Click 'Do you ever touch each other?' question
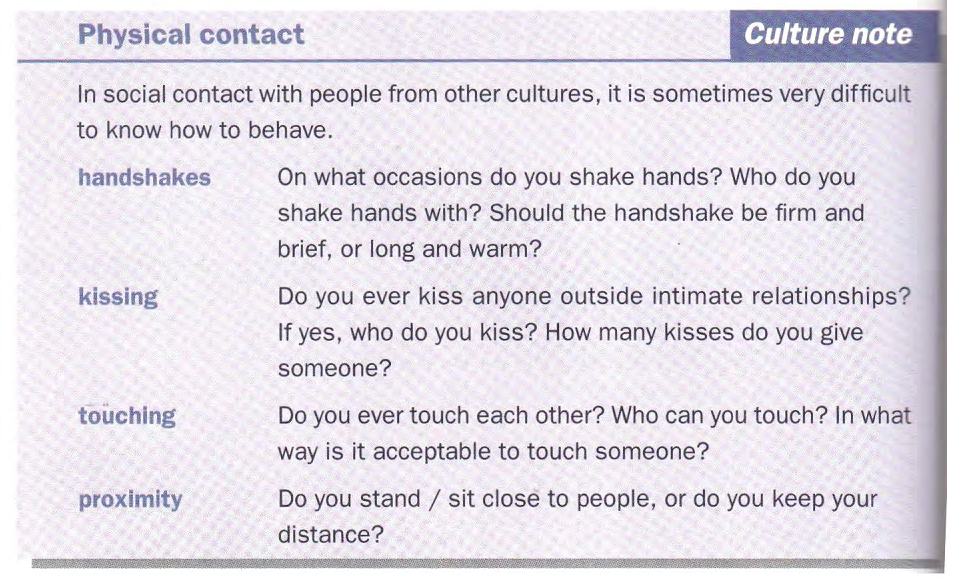This screenshot has width=953, height=579. 441,416
